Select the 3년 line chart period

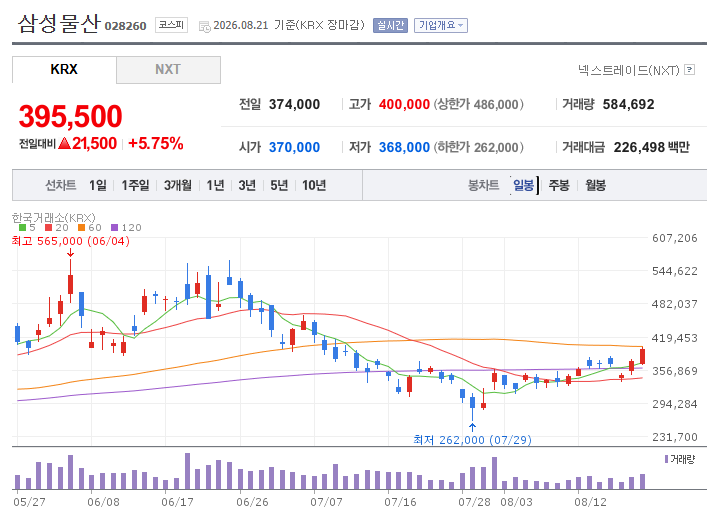(247, 185)
